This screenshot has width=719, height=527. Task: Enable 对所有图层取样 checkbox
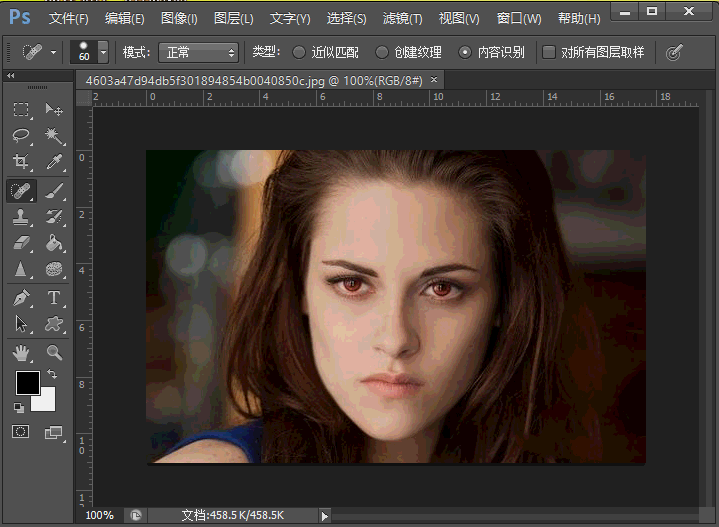[x=548, y=52]
